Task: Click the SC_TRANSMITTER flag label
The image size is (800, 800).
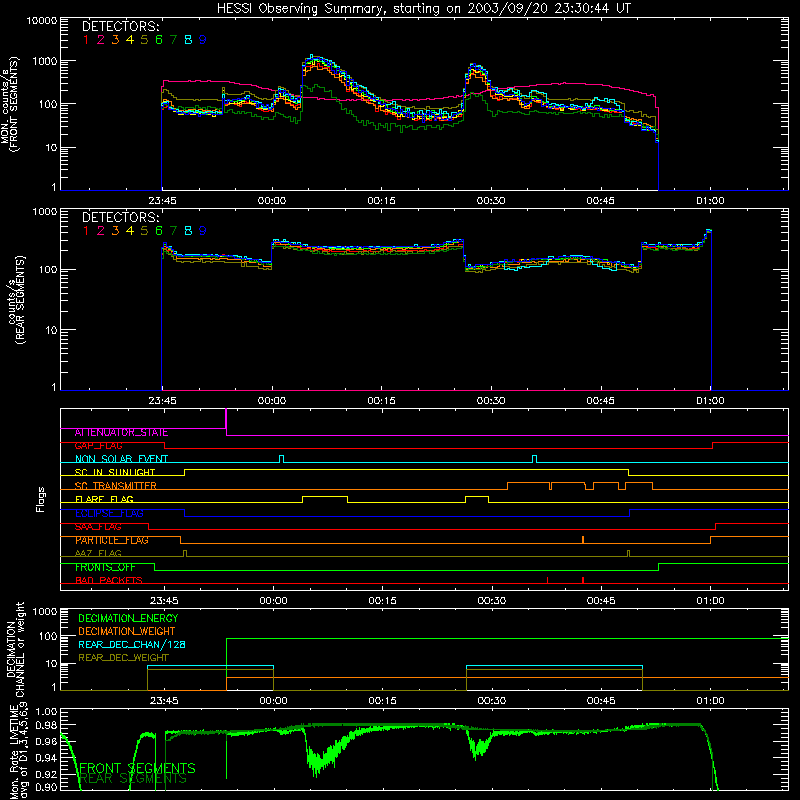Action: click(116, 486)
